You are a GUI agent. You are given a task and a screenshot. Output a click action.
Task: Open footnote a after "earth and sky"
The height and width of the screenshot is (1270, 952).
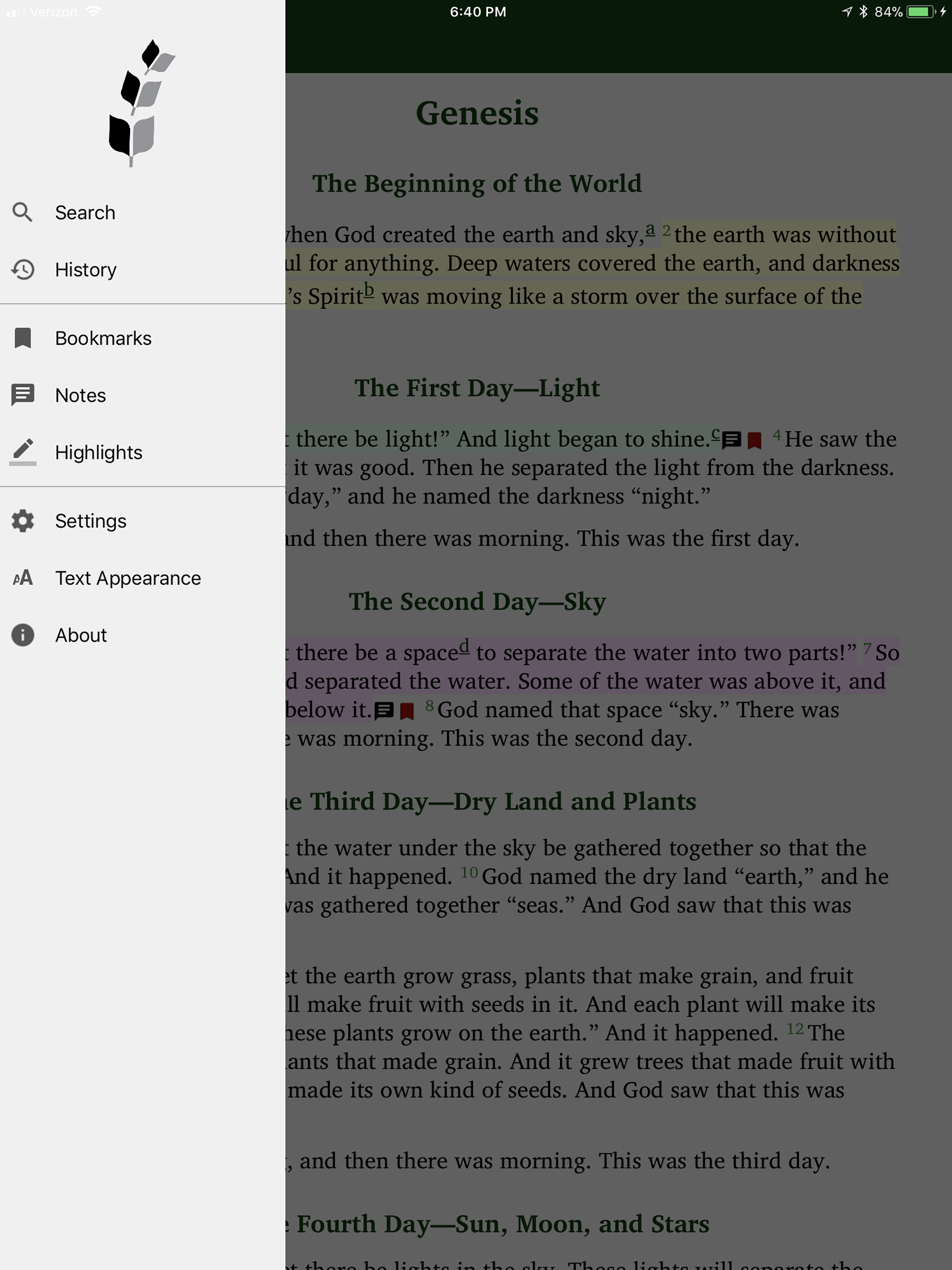pyautogui.click(x=650, y=231)
